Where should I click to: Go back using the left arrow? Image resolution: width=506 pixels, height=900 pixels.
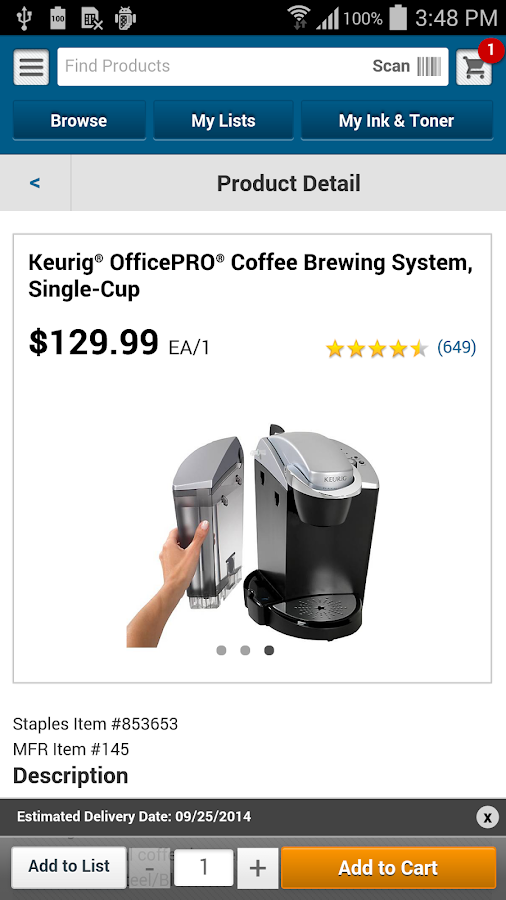(35, 183)
